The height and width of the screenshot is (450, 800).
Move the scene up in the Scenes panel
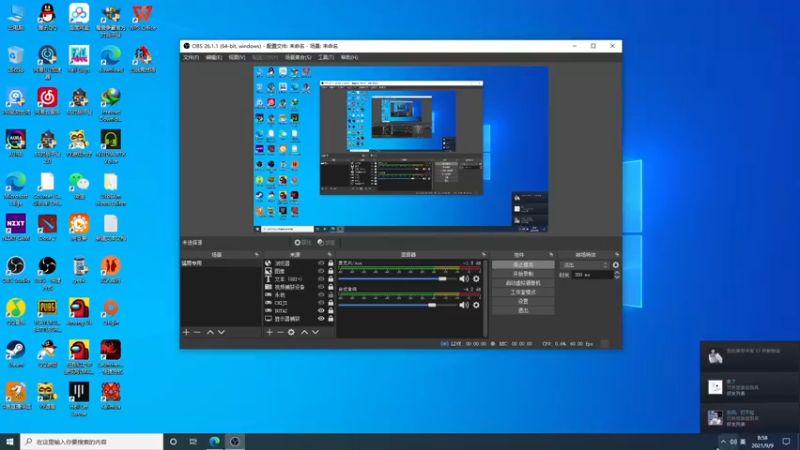click(210, 332)
